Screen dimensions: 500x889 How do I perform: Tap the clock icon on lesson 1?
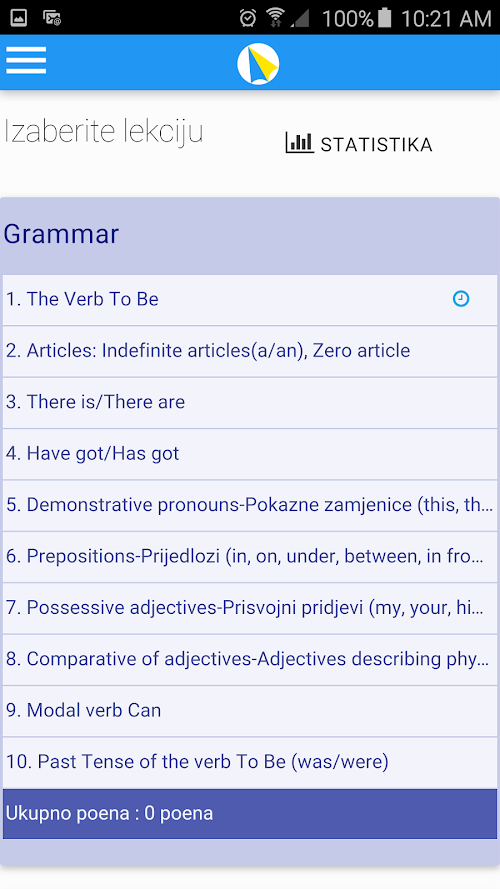pyautogui.click(x=461, y=299)
